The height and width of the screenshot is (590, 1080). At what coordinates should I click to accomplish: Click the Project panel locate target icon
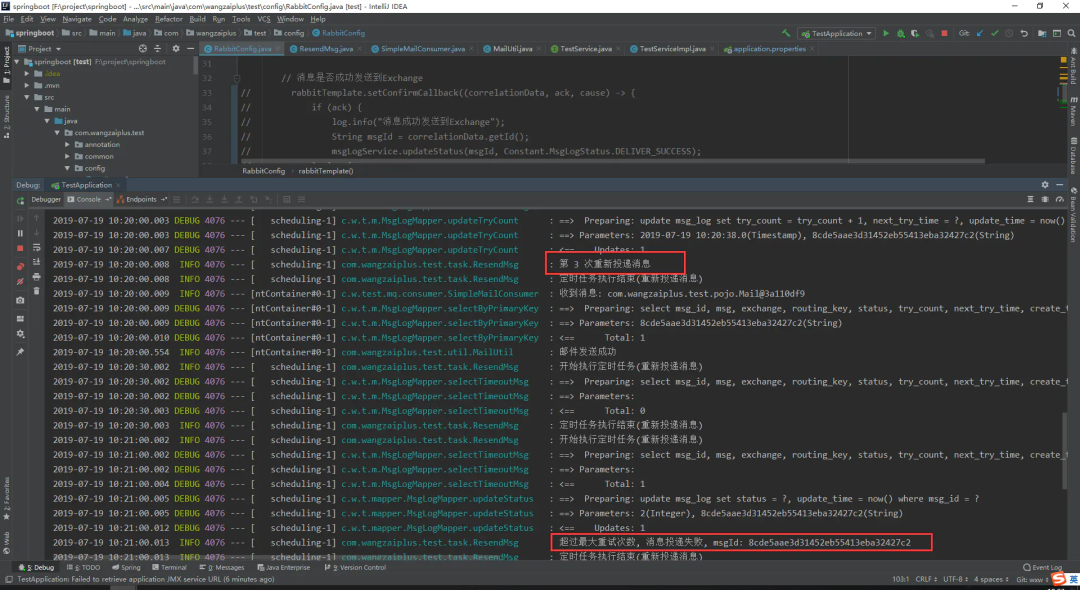pos(143,49)
